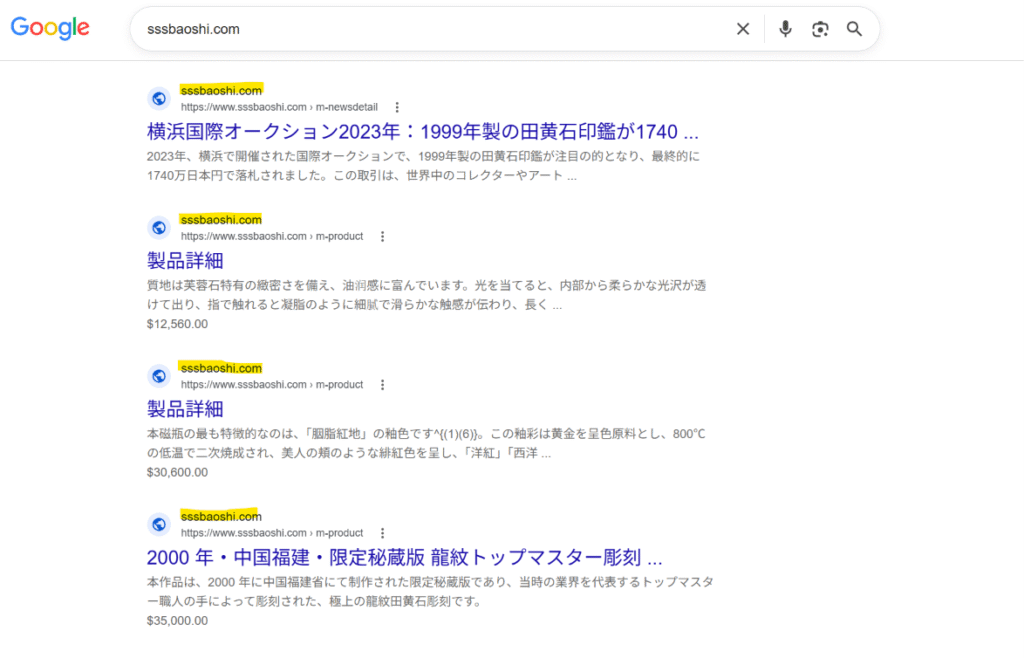
Task: Click globe favicon of the $12,560.00 result
Action: (159, 228)
